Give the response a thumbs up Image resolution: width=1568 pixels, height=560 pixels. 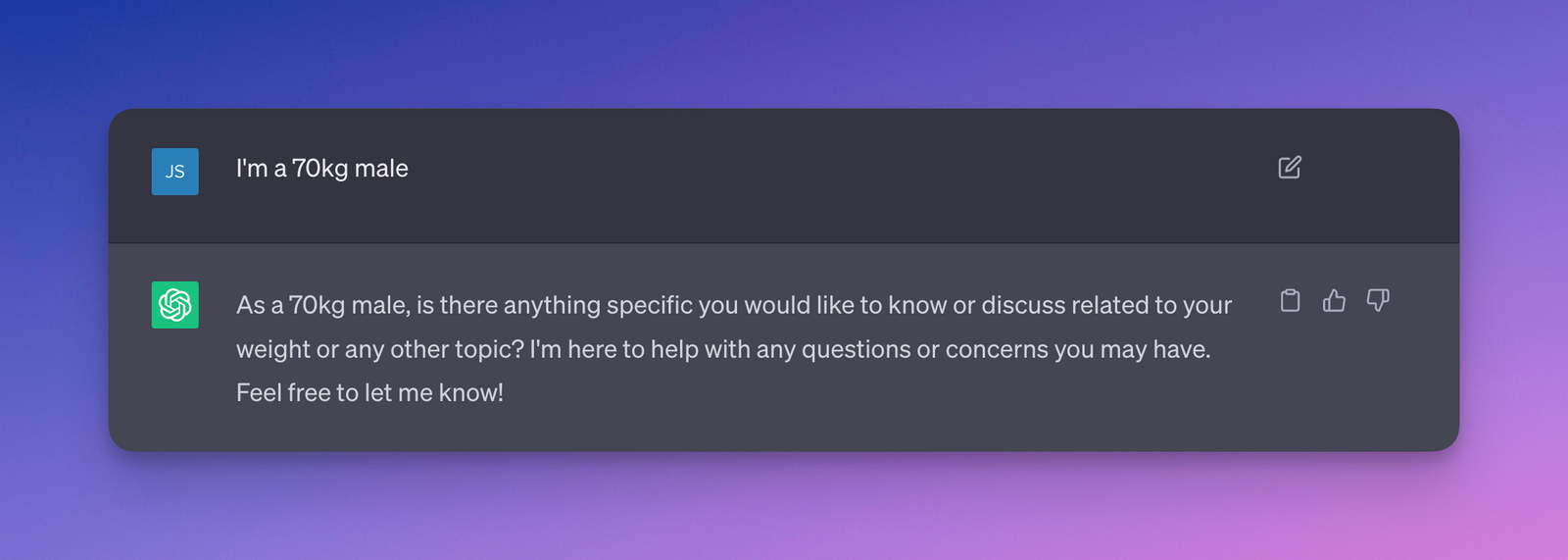(x=1334, y=300)
